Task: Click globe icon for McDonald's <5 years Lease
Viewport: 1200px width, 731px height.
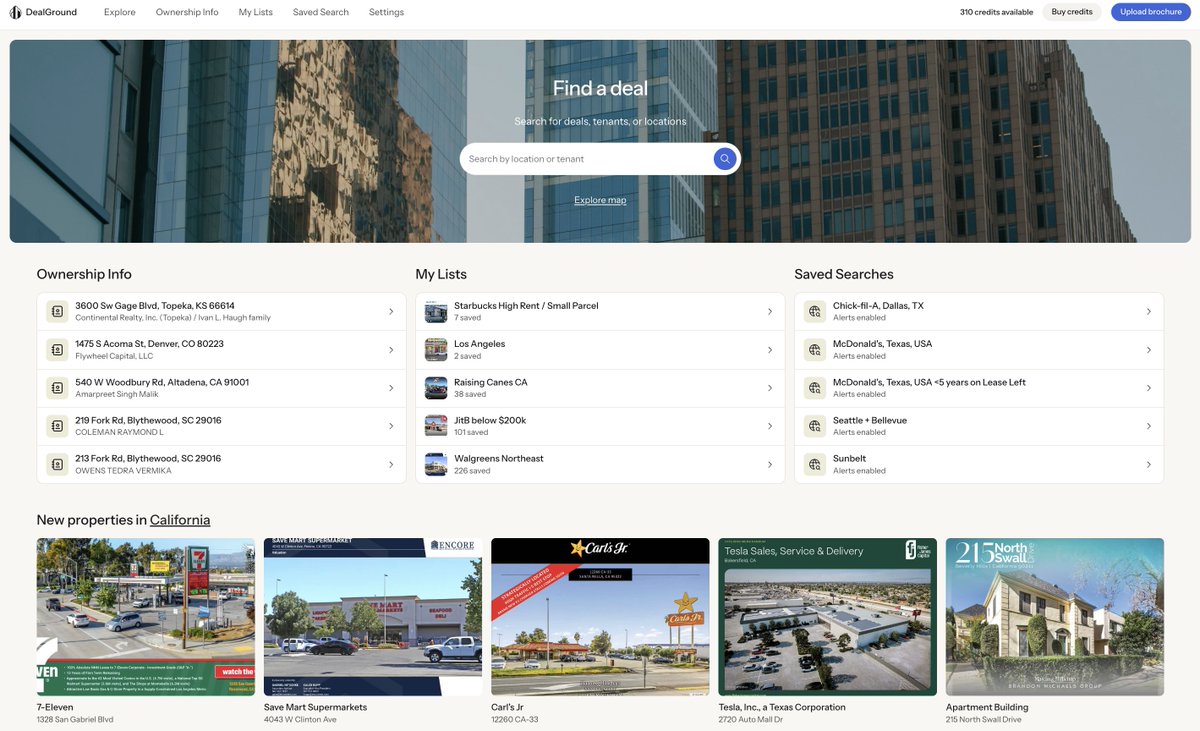Action: (x=815, y=388)
